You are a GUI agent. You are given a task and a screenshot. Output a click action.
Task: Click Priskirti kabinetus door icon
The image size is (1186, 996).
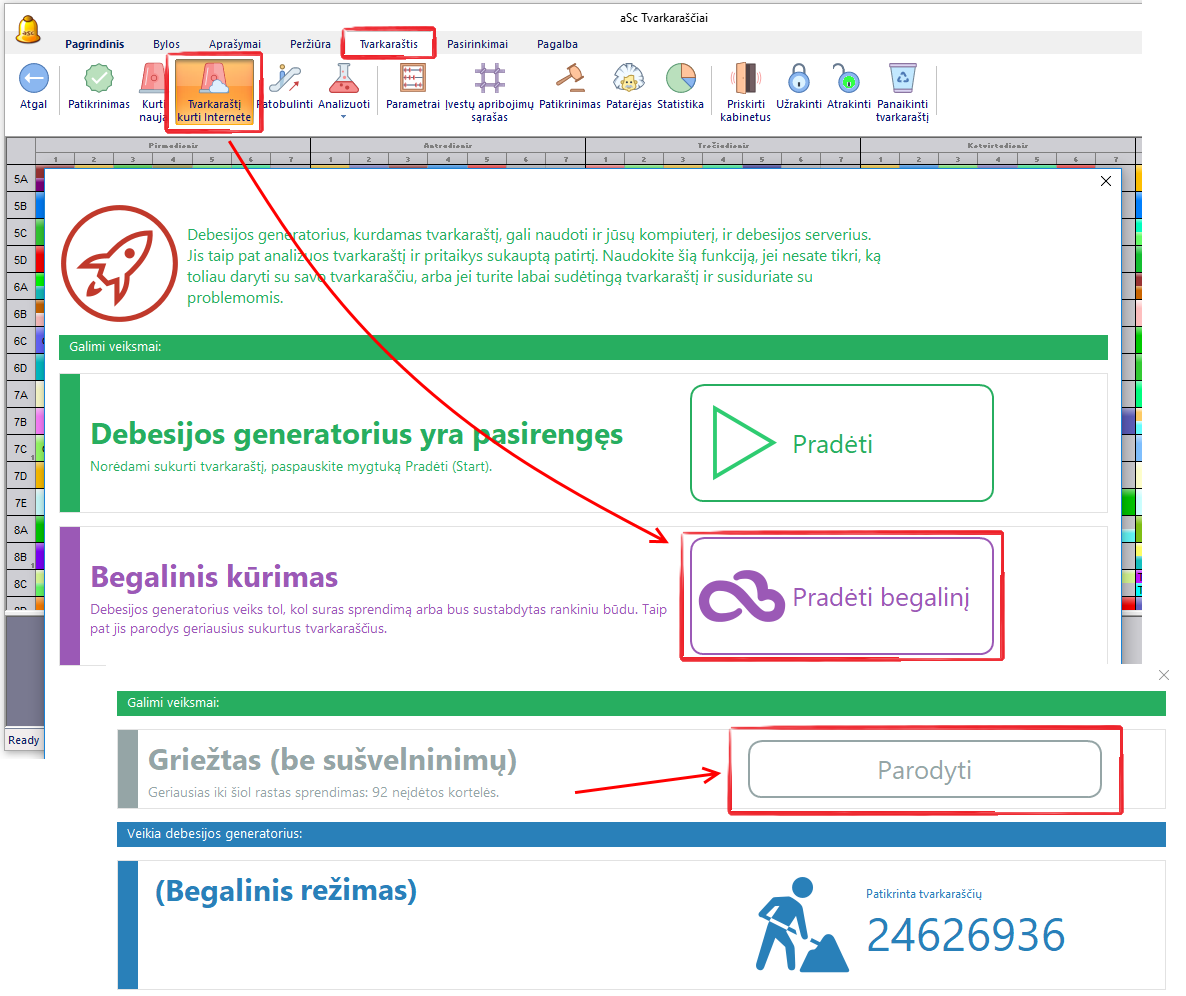pyautogui.click(x=745, y=79)
